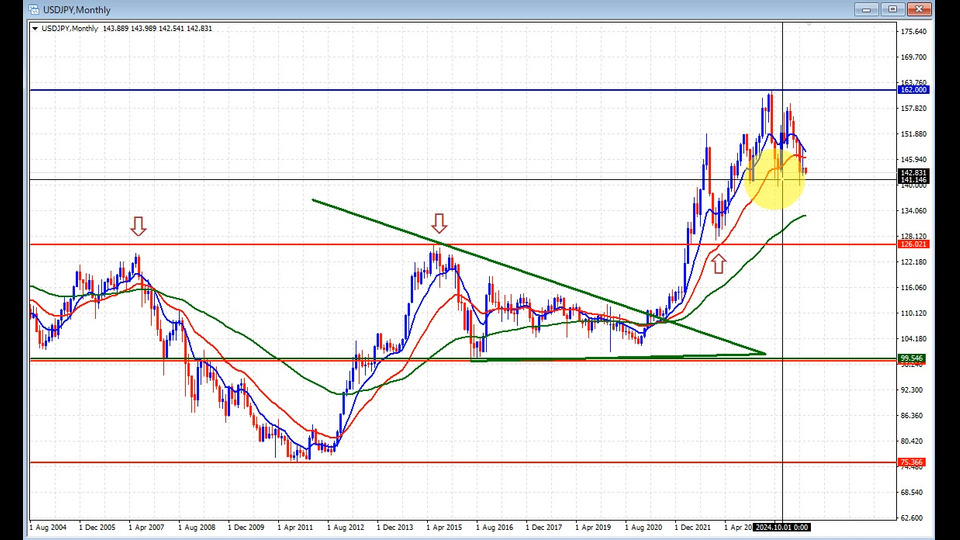Select the down arrow object above the 2015 peak
Screen dimensions: 960x540
click(439, 223)
